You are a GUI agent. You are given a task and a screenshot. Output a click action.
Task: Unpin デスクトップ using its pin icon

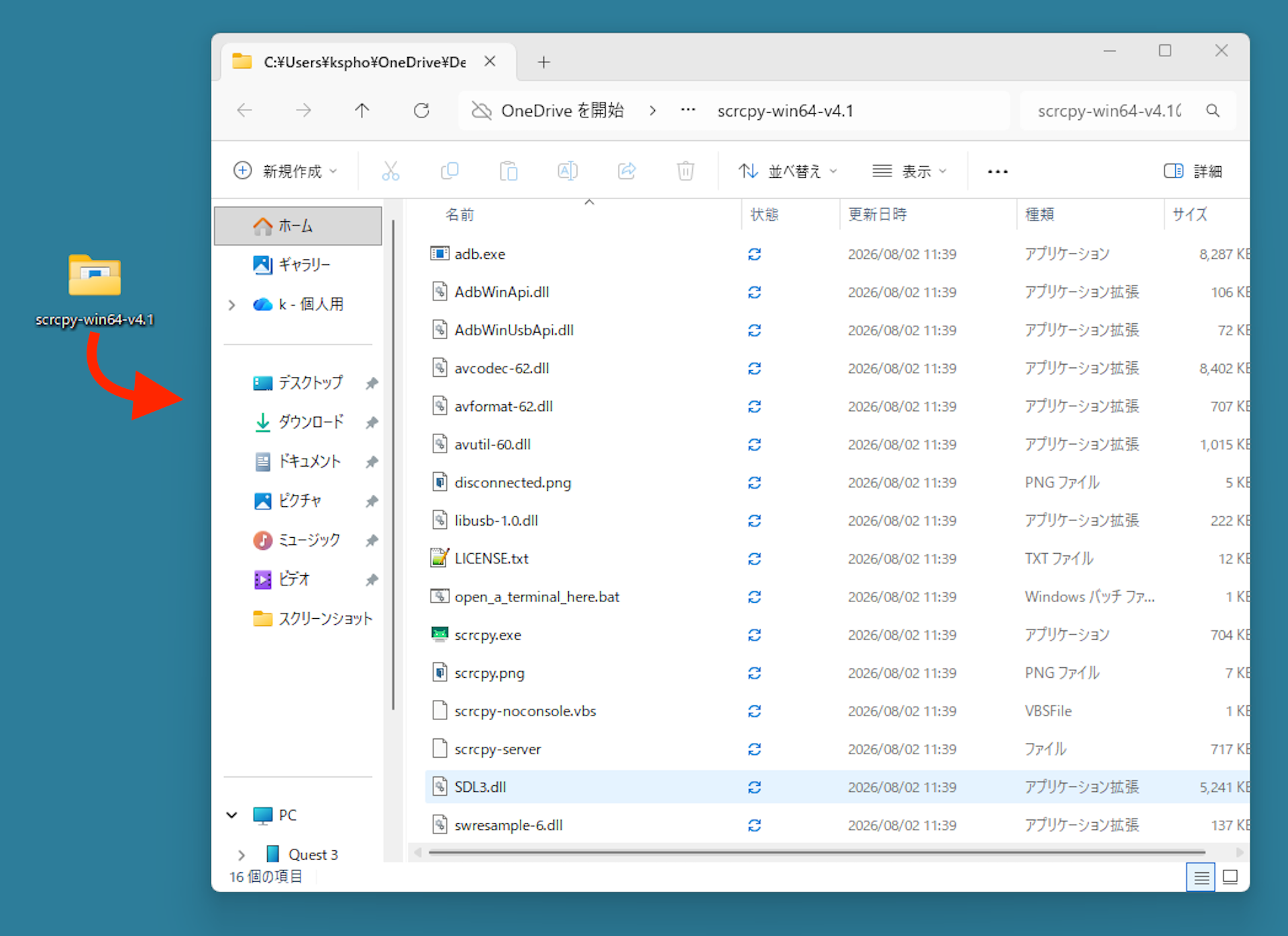tap(372, 383)
